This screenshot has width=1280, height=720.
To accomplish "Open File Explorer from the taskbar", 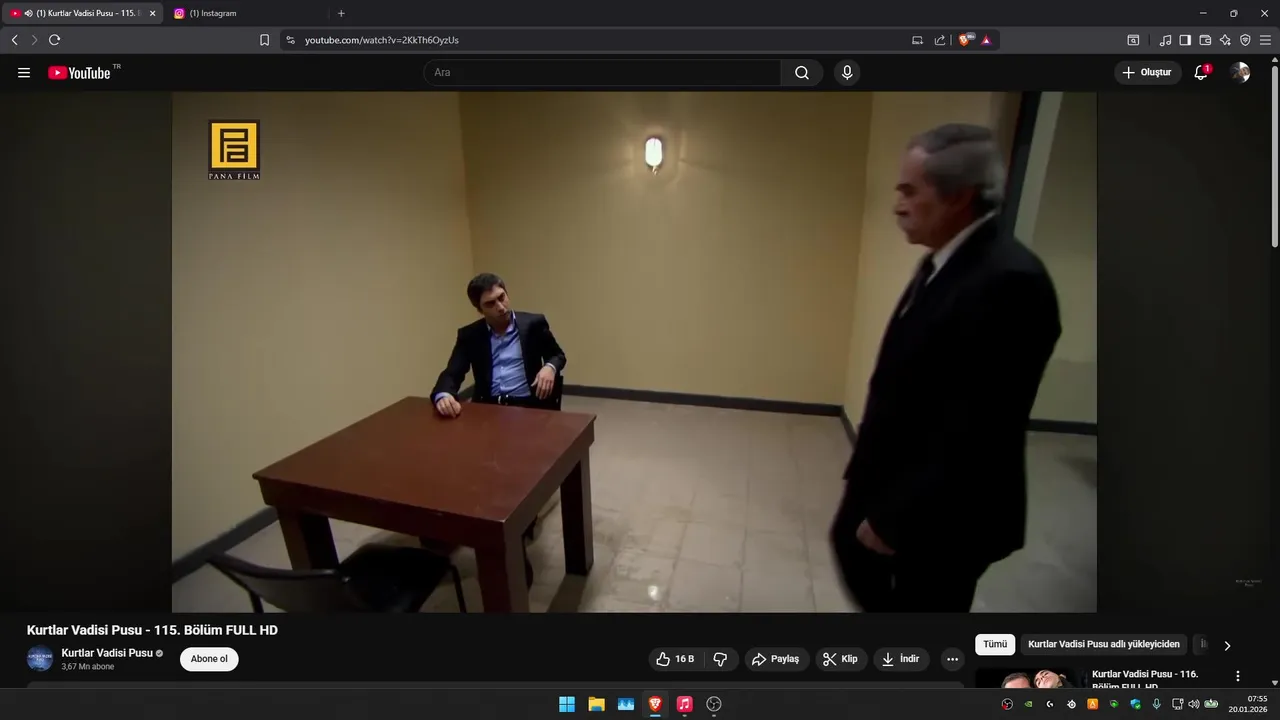I will click(x=596, y=704).
